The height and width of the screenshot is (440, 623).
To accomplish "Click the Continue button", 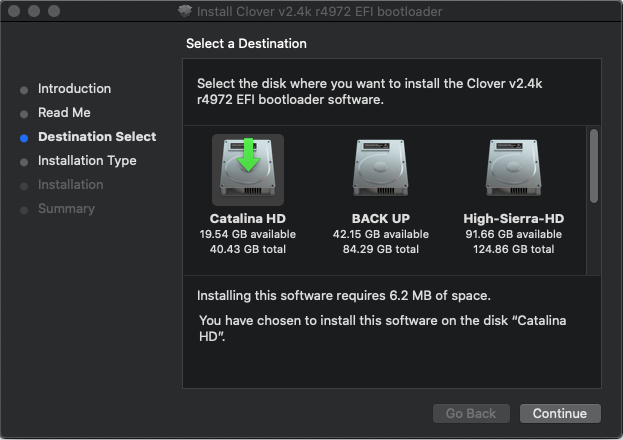I will [560, 413].
